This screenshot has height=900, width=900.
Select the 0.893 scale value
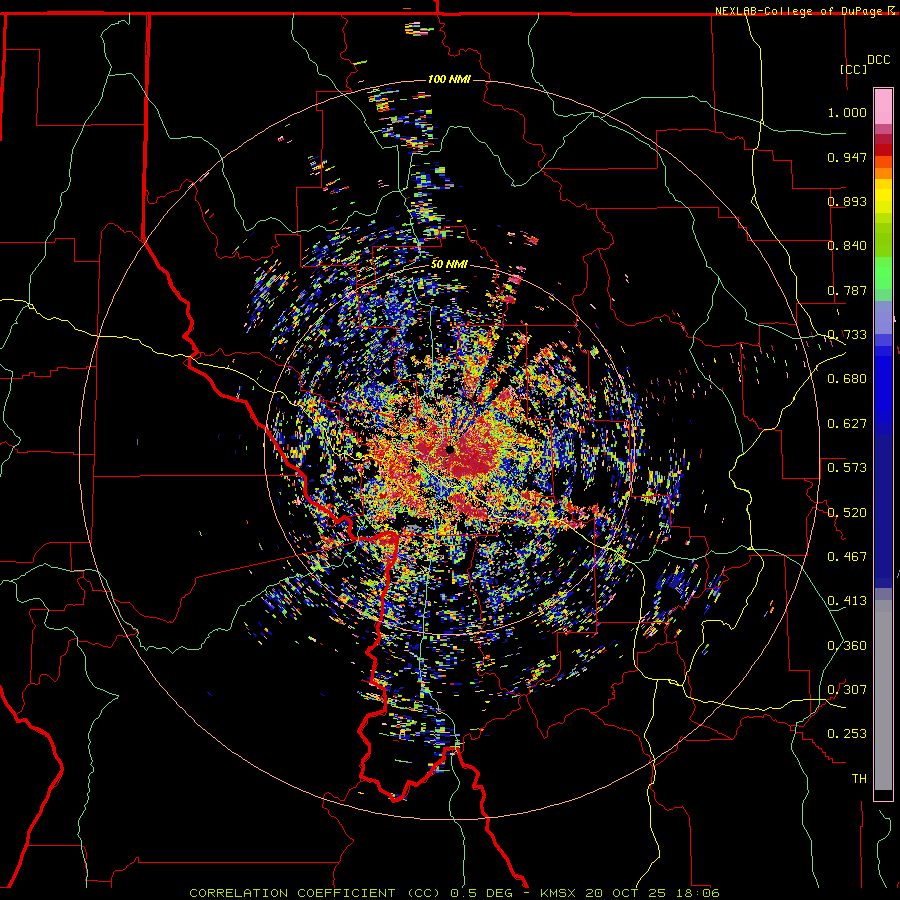(x=847, y=201)
